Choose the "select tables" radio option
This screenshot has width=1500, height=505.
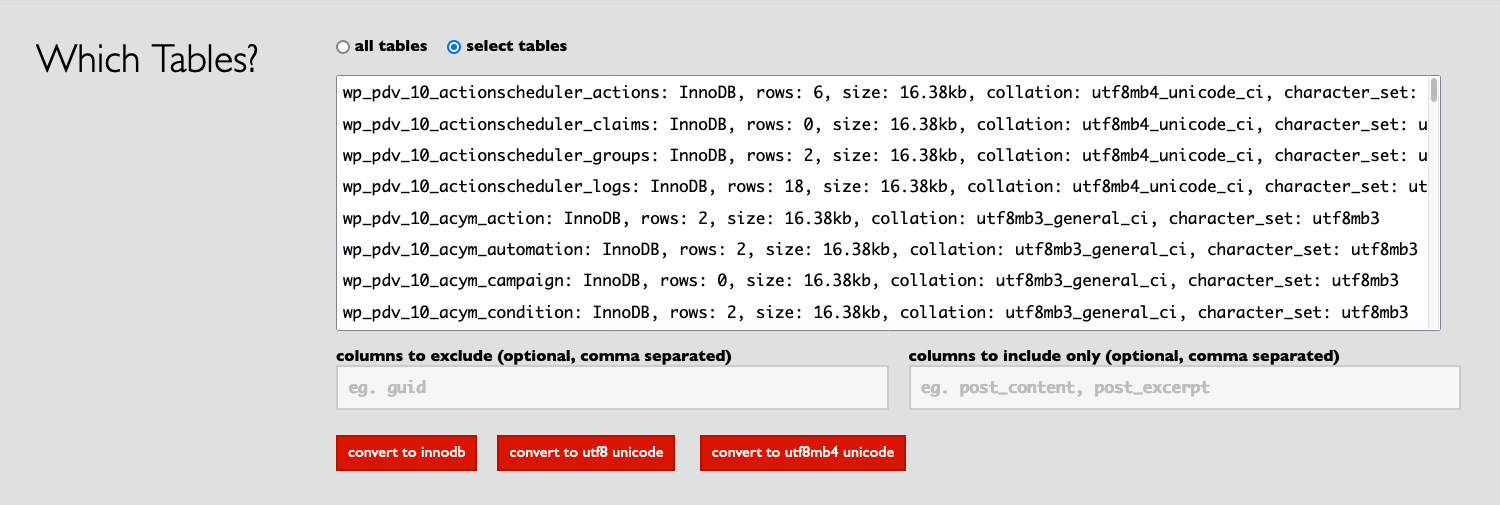point(454,47)
